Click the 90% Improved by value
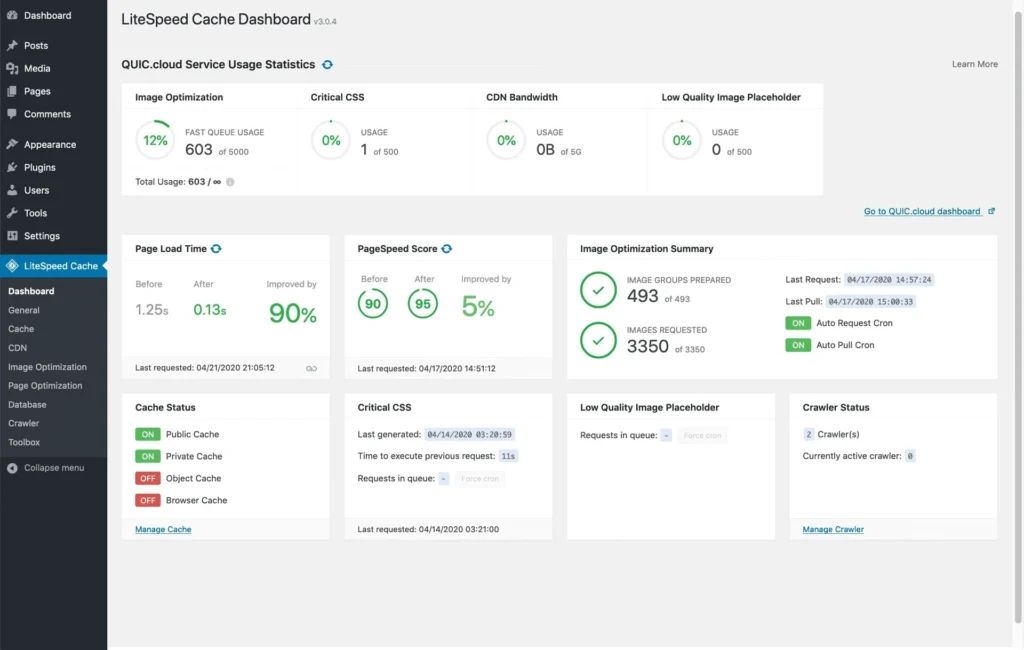1024x650 pixels. (x=293, y=313)
